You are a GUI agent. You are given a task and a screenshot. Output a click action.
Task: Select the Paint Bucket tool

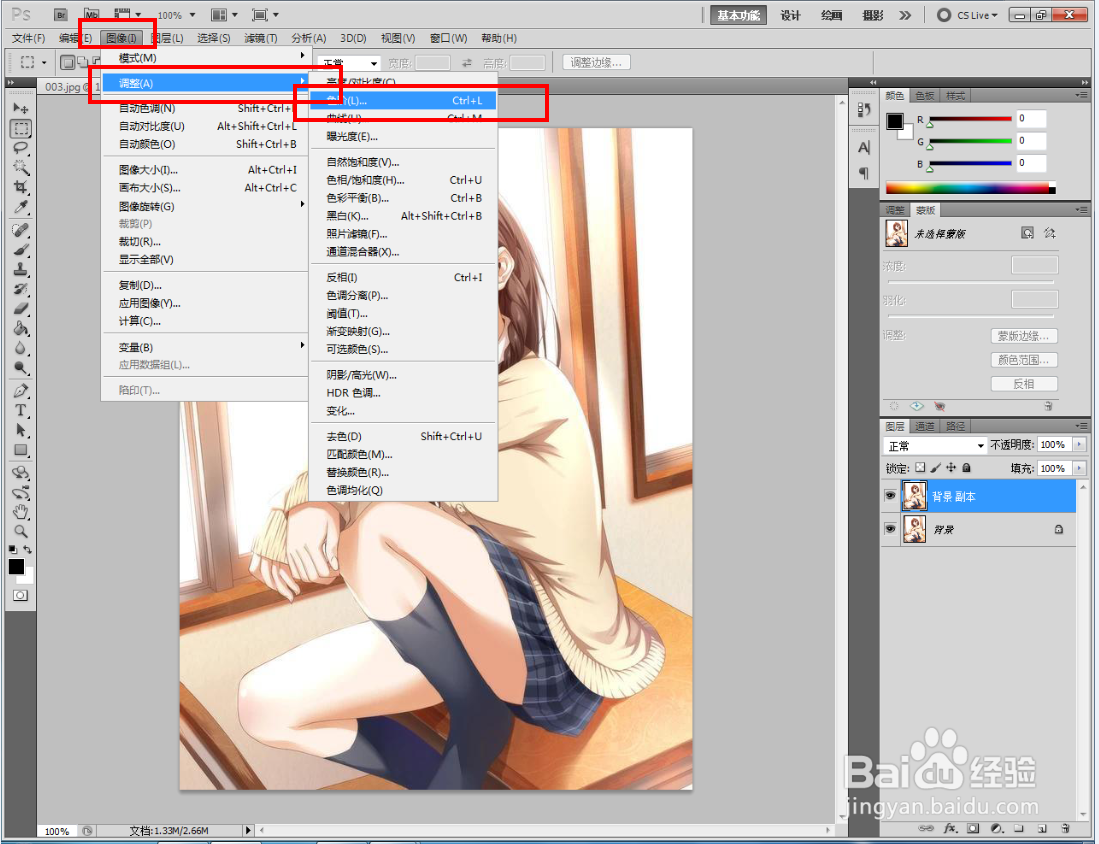(x=21, y=328)
